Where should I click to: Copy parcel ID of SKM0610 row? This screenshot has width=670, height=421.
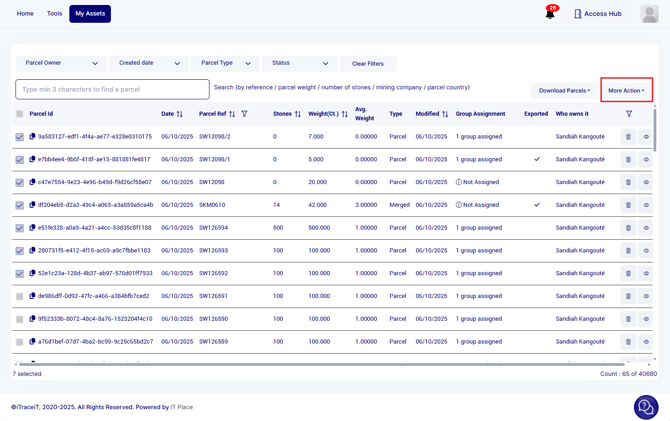point(32,205)
